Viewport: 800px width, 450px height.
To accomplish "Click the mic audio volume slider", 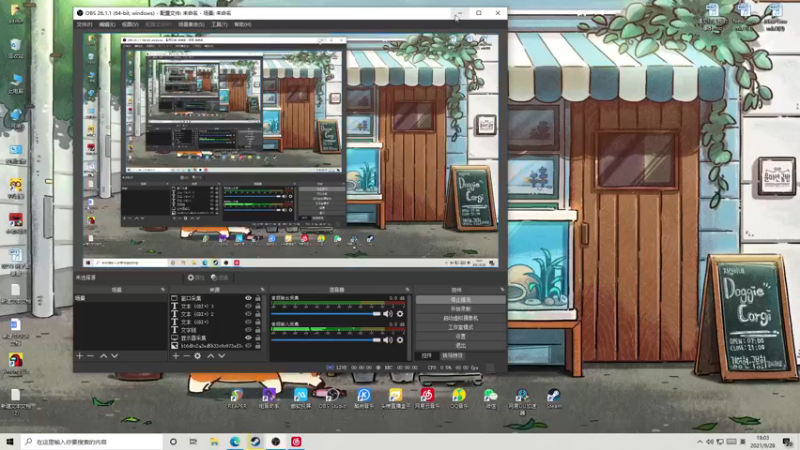I will click(326, 340).
